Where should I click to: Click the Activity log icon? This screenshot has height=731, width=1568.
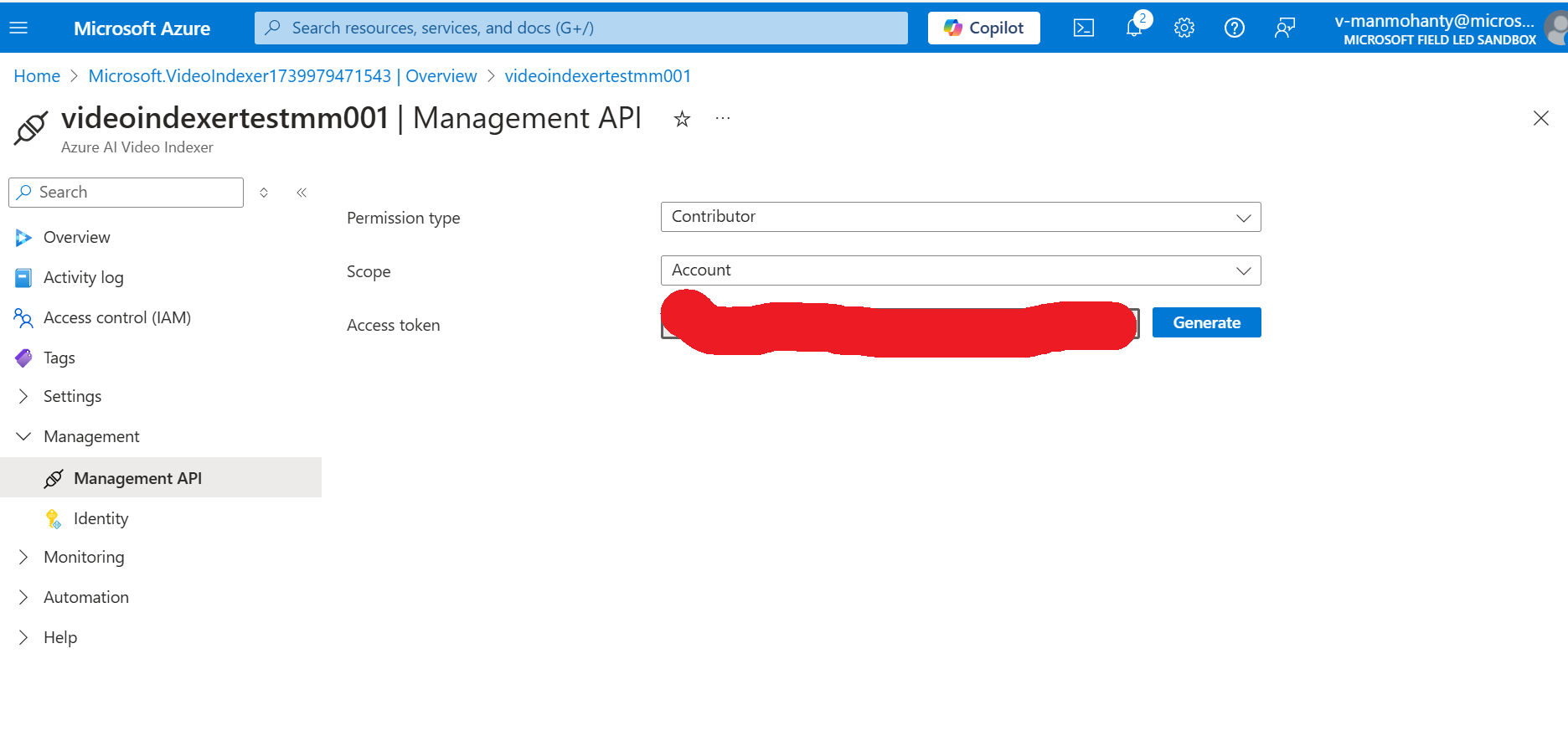(x=23, y=278)
